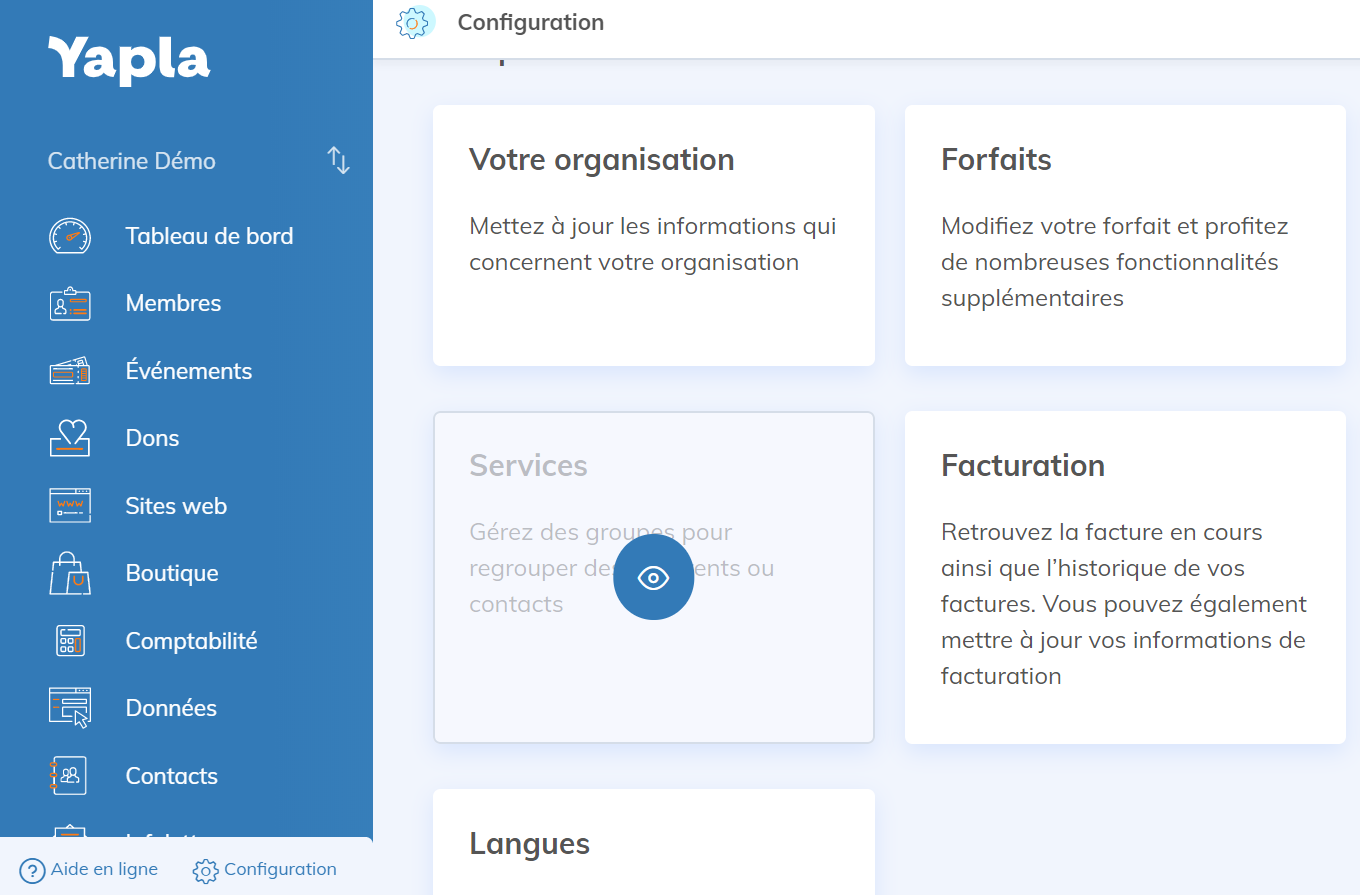Image resolution: width=1360 pixels, height=895 pixels.
Task: Click the Contacts address book icon
Action: click(70, 776)
